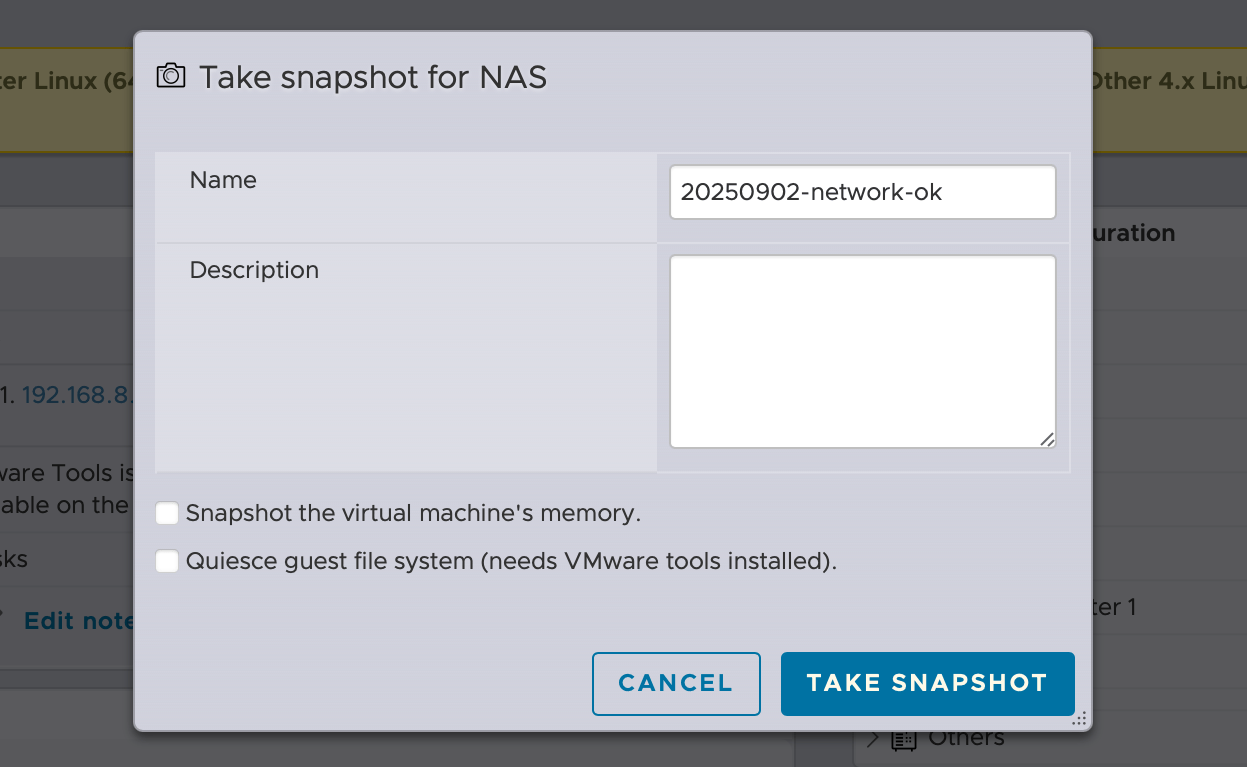Tick the Quiesce guest file system checkbox
This screenshot has height=768, width=1248.
tap(167, 562)
